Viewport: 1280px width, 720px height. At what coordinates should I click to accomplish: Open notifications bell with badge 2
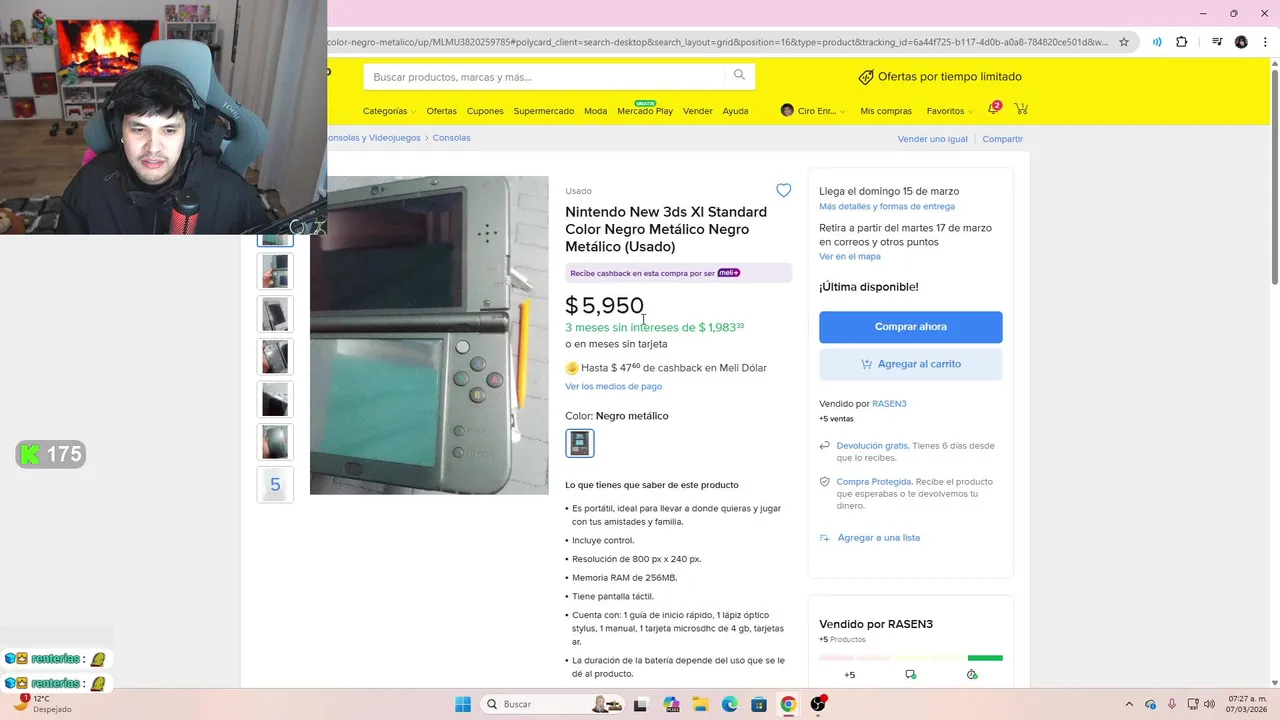coord(993,109)
